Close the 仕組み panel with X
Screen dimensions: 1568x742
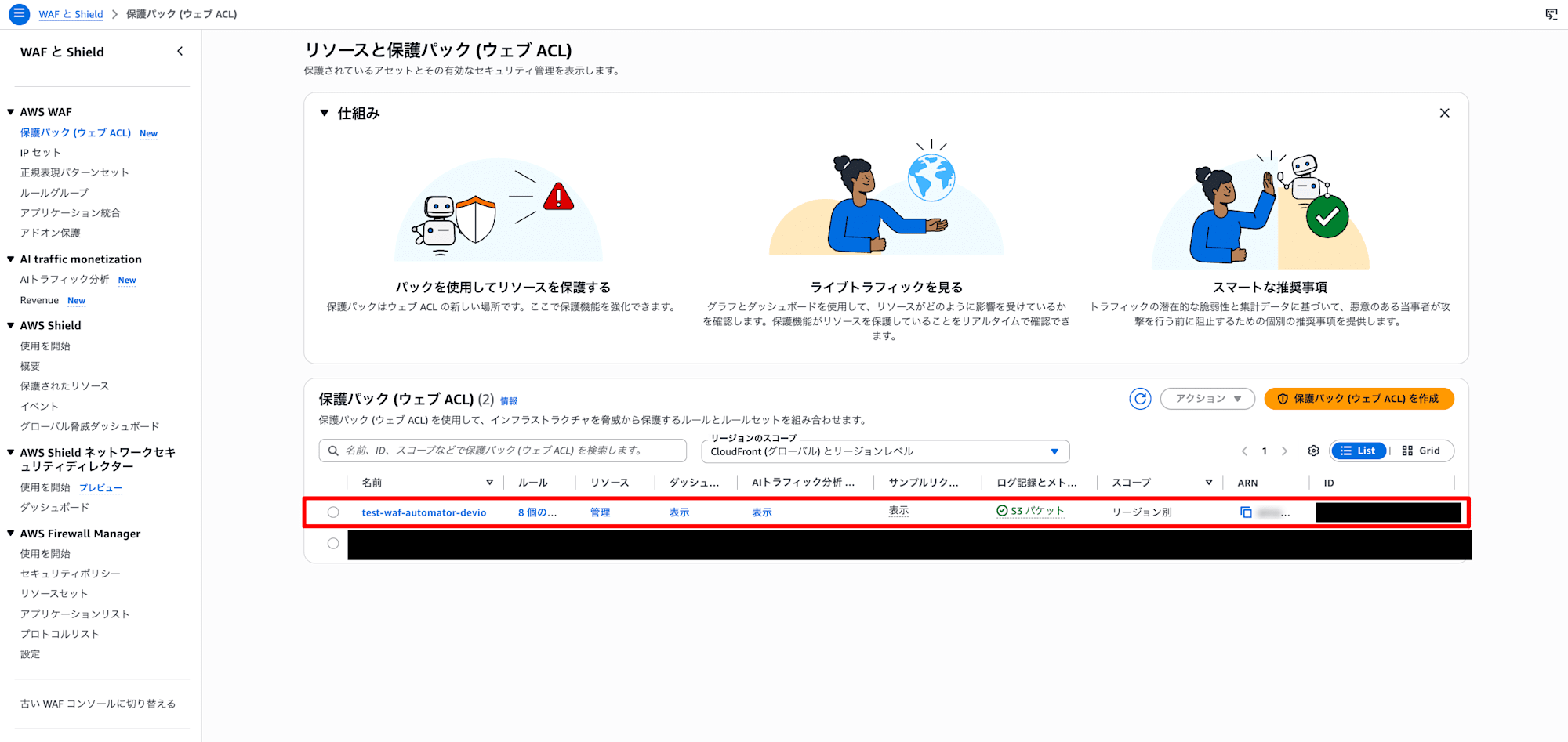1444,113
